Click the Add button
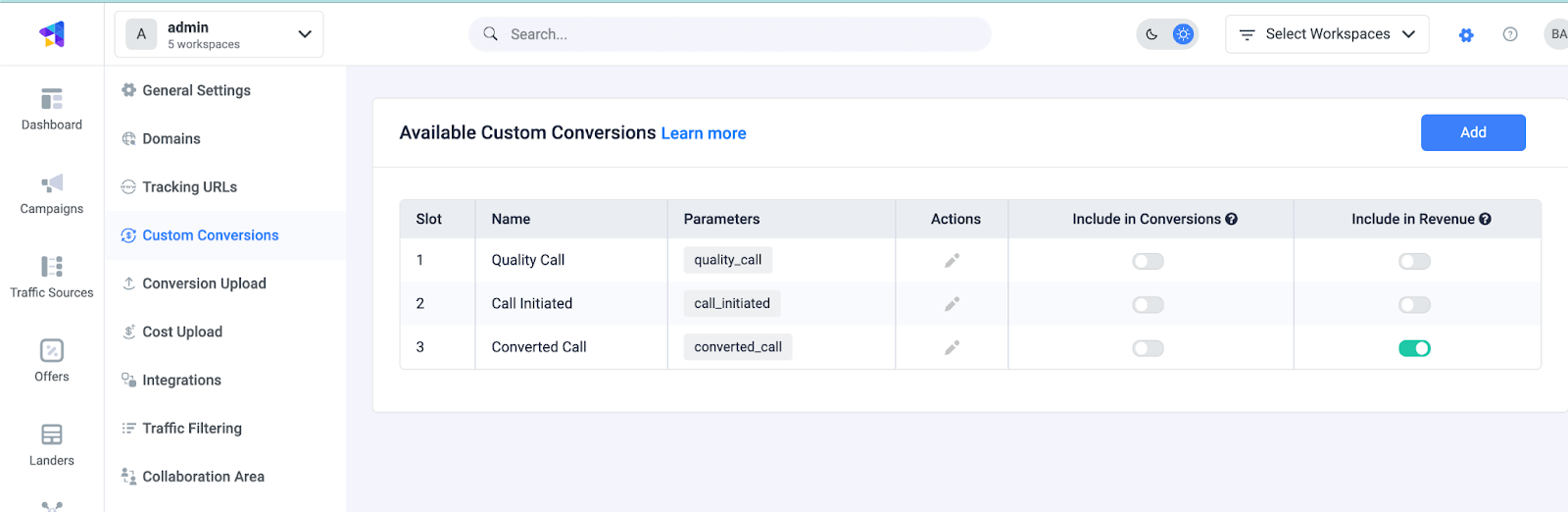 pyautogui.click(x=1473, y=132)
